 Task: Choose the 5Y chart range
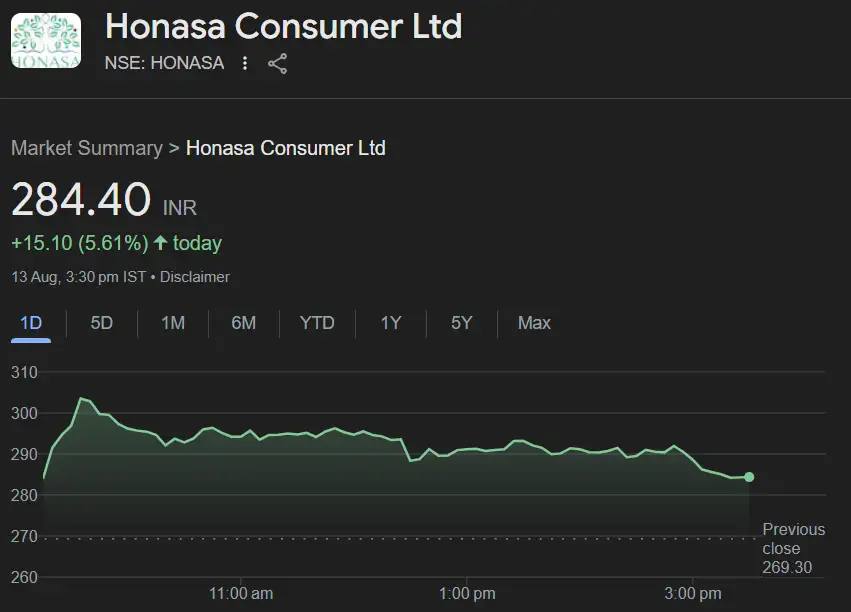coord(461,323)
